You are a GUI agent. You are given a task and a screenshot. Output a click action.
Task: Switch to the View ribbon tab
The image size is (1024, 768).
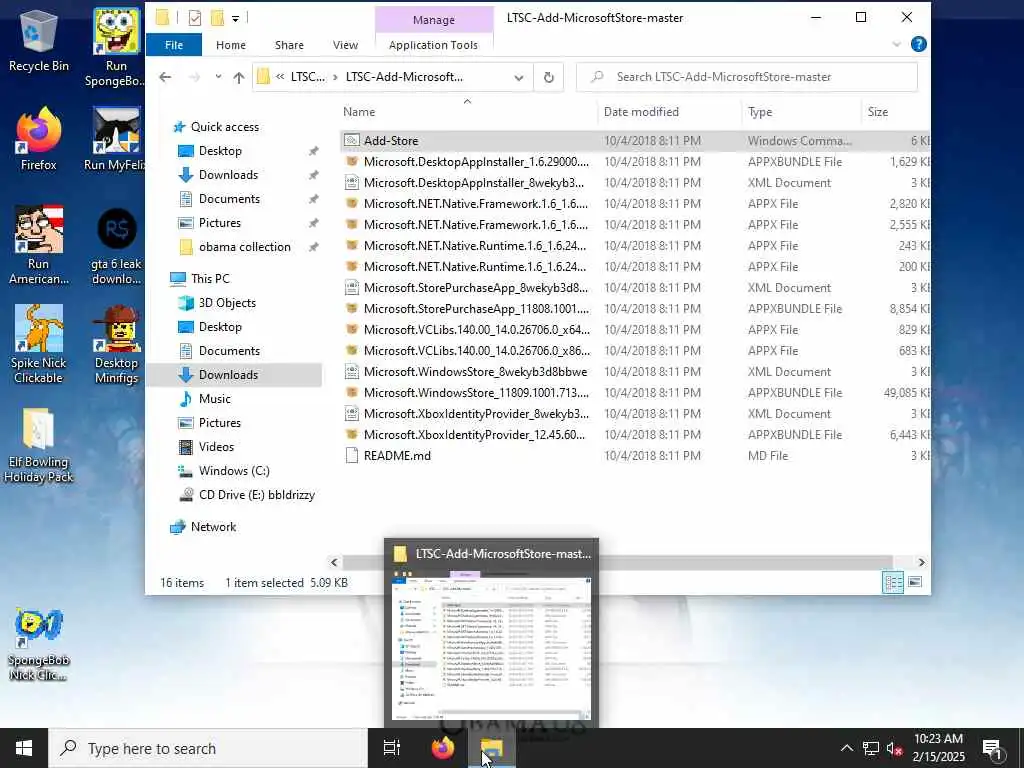345,45
